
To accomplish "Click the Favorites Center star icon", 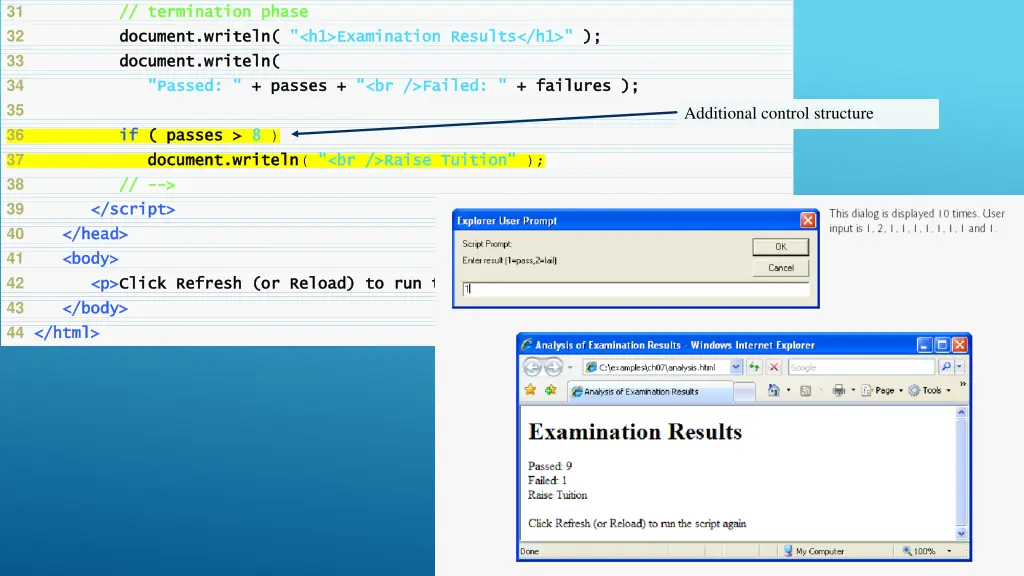I will (x=530, y=390).
